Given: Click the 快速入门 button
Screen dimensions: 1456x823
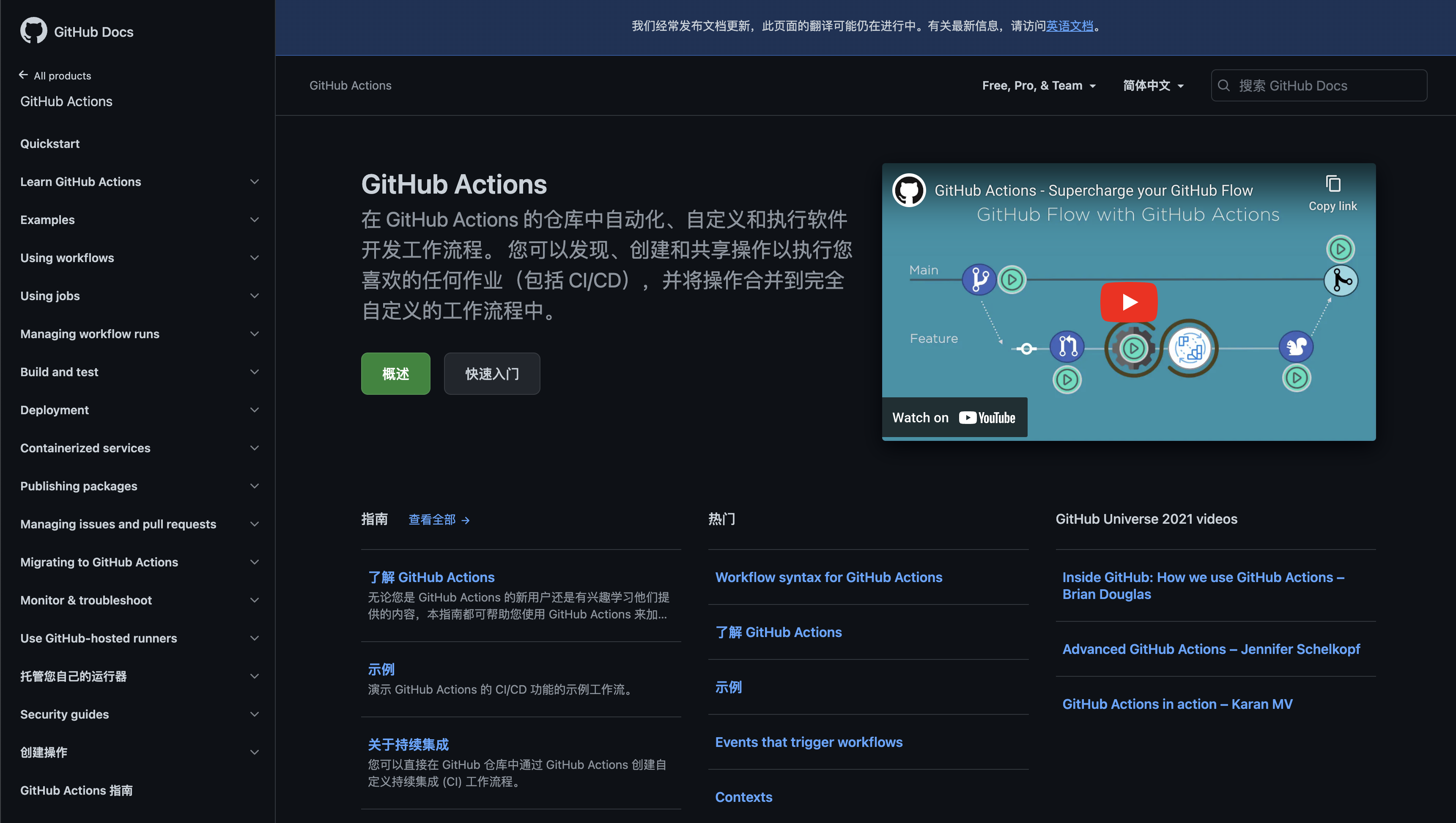Looking at the screenshot, I should point(491,374).
